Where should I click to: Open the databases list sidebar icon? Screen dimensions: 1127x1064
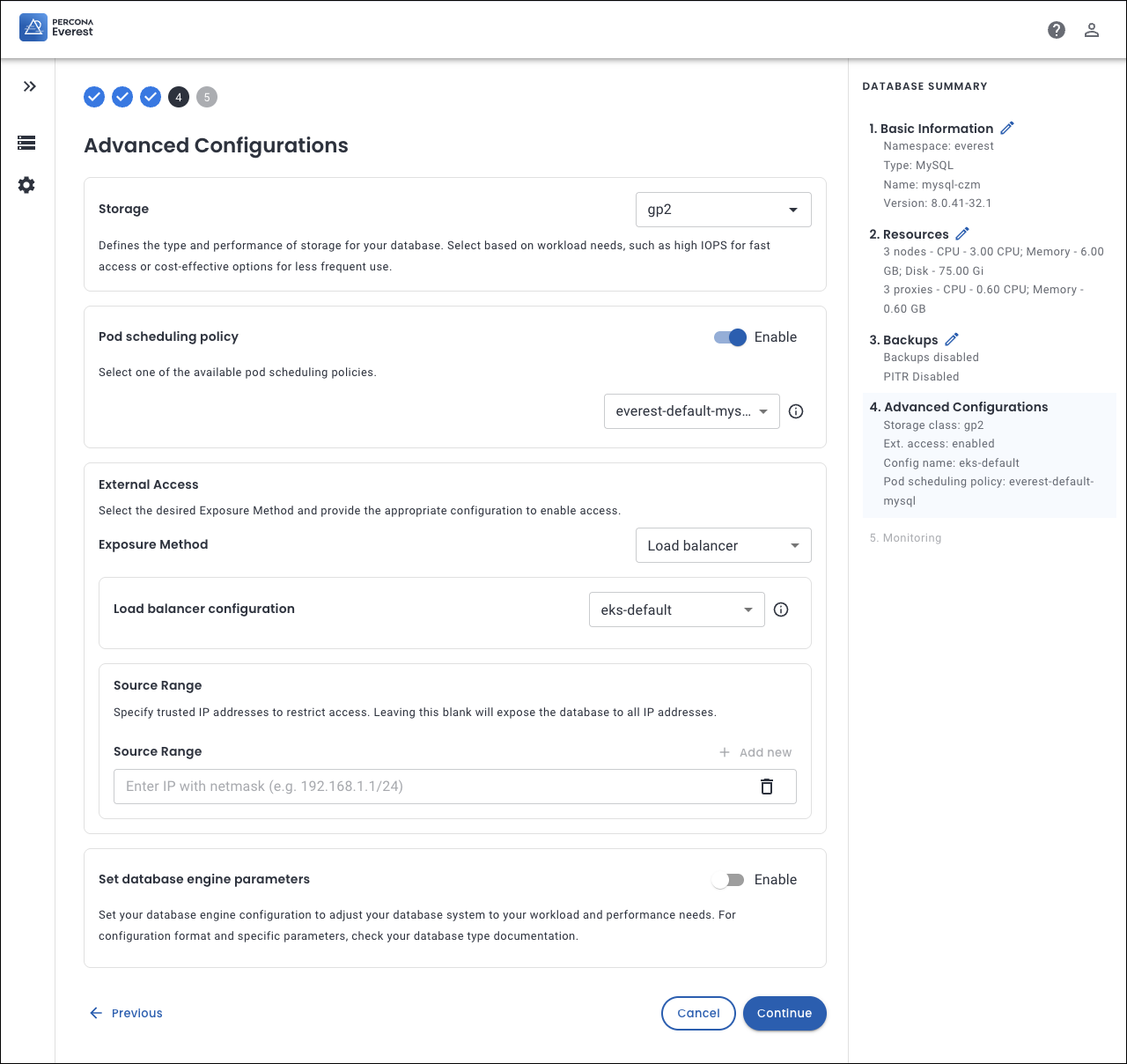tap(26, 143)
